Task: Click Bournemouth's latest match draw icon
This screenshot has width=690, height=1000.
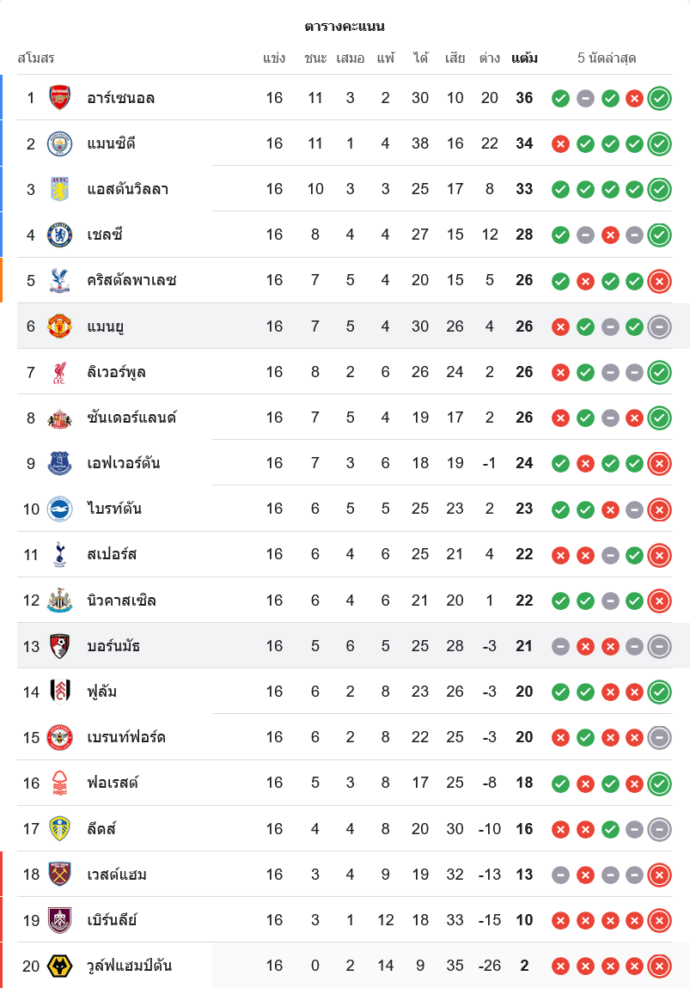Action: click(659, 646)
